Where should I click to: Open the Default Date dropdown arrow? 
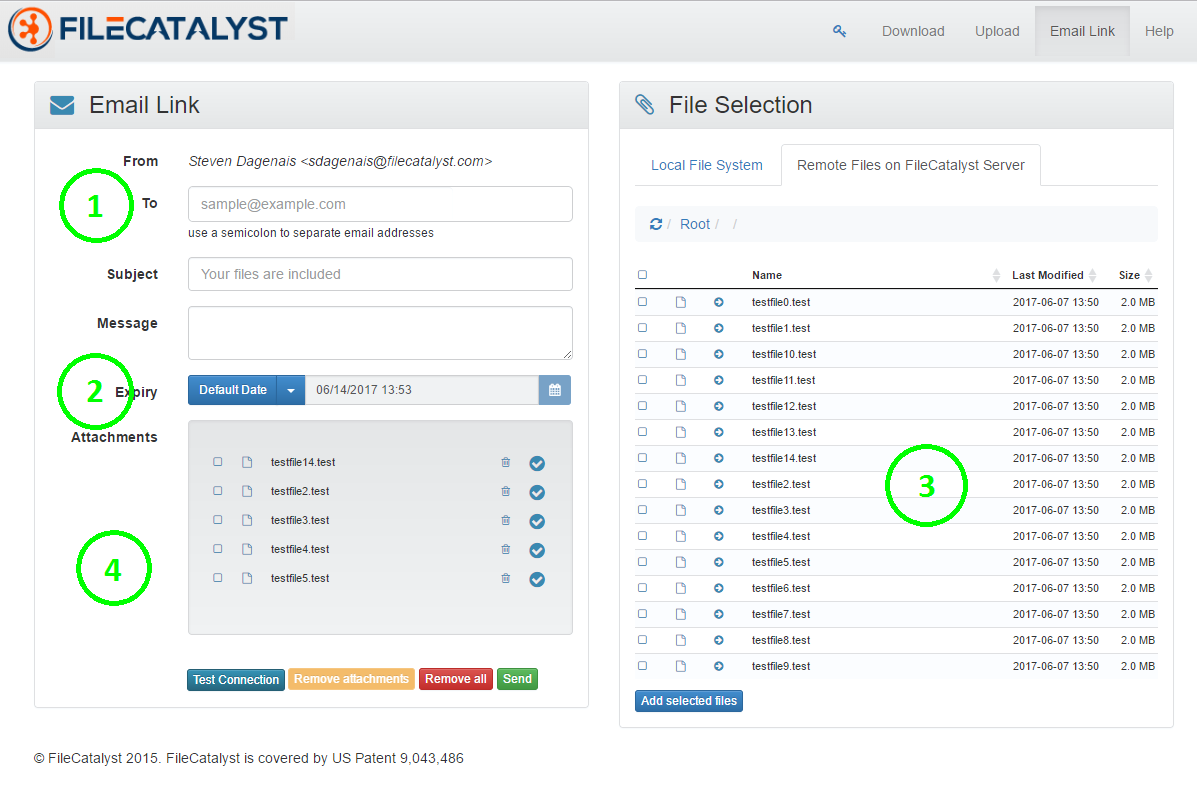click(291, 390)
